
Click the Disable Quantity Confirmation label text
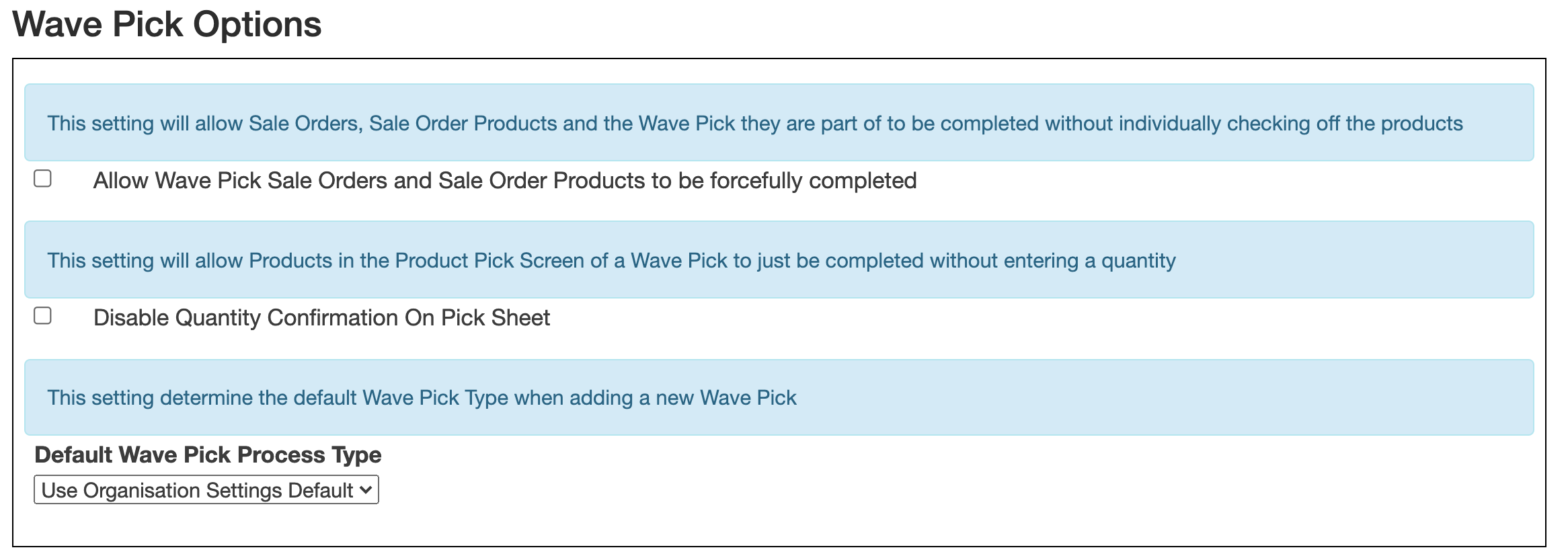click(321, 317)
